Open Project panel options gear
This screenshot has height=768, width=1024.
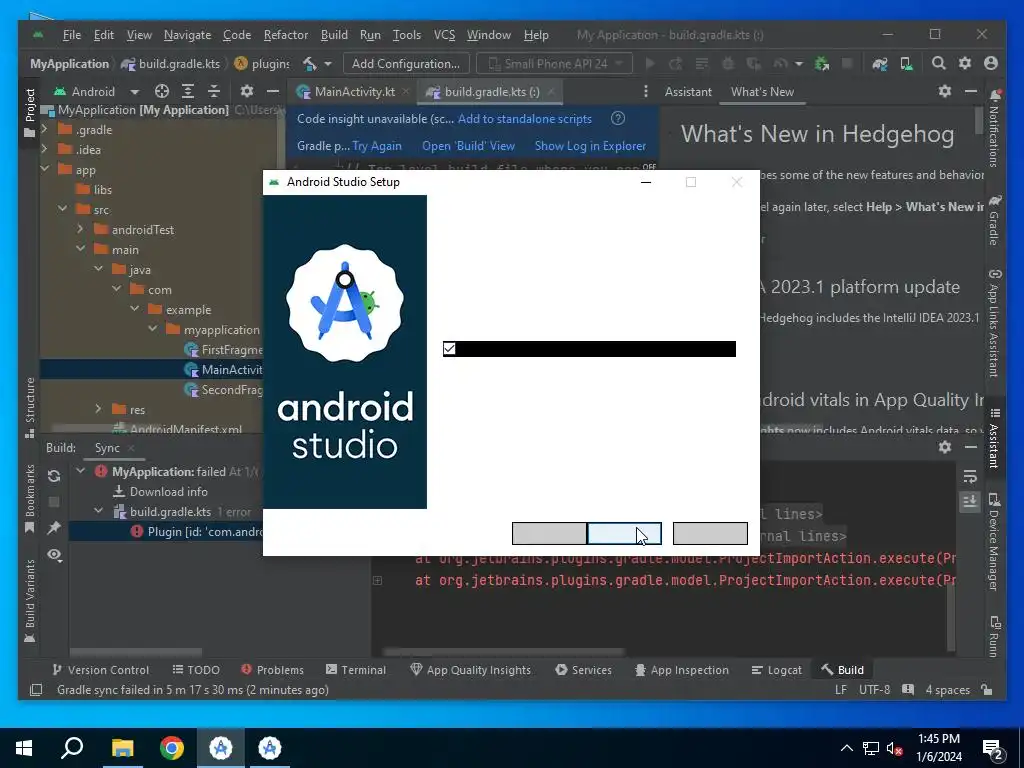246,91
